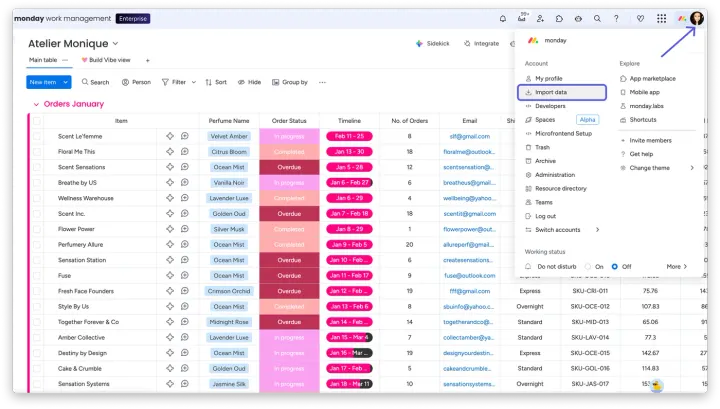Viewport: 720px width, 409px height.
Task: Open the Main table tab options menu
Action: (65, 60)
